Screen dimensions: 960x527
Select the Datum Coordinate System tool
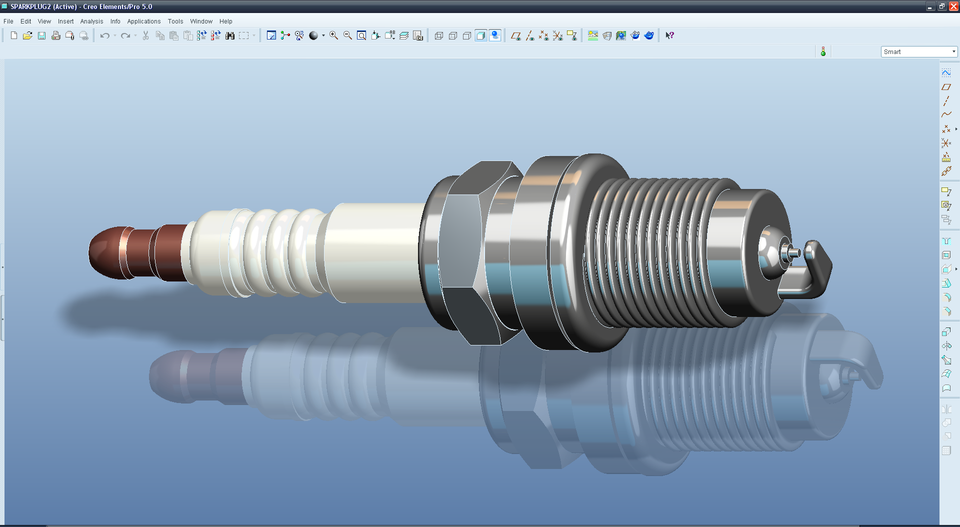pyautogui.click(x=946, y=143)
